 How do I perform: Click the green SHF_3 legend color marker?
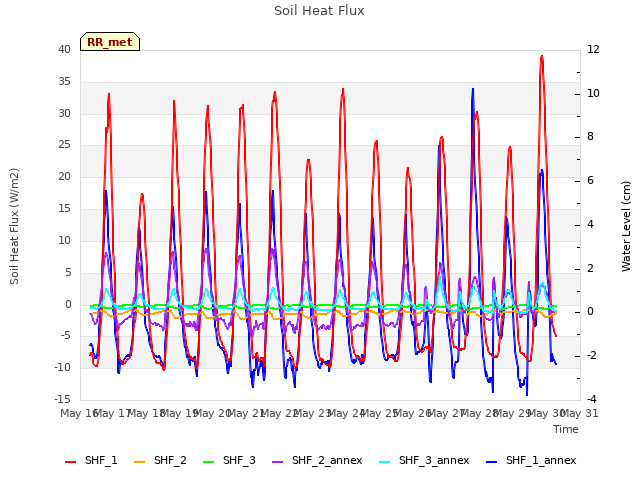[209, 462]
